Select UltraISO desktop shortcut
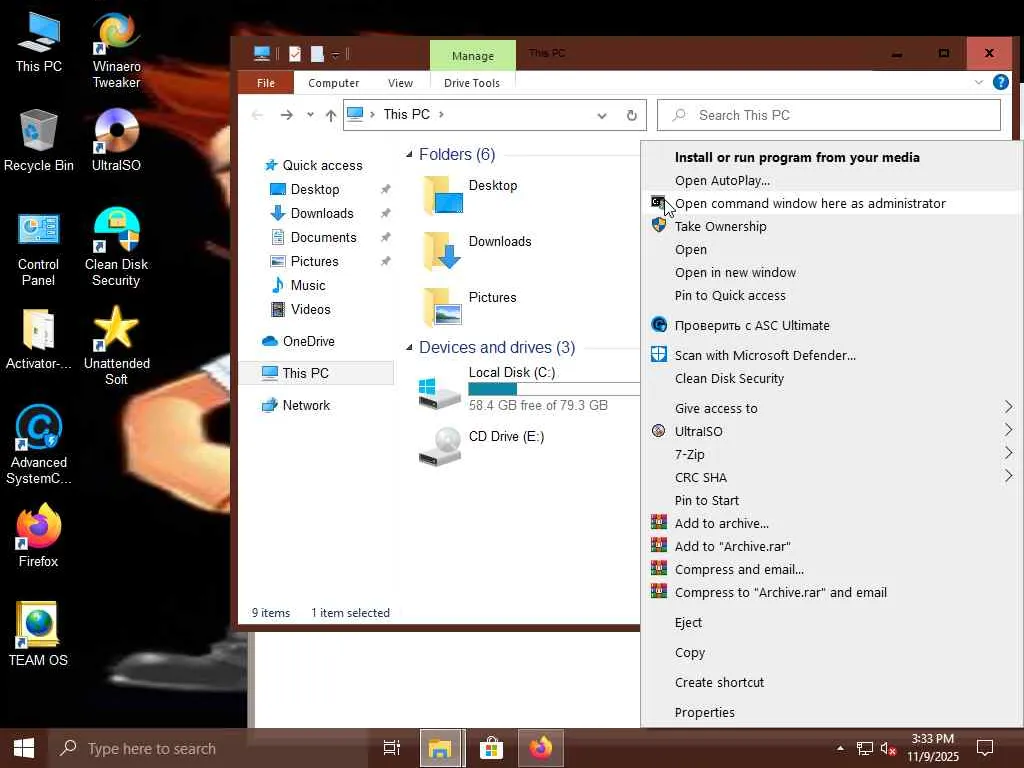The height and width of the screenshot is (768, 1024). pyautogui.click(x=116, y=140)
